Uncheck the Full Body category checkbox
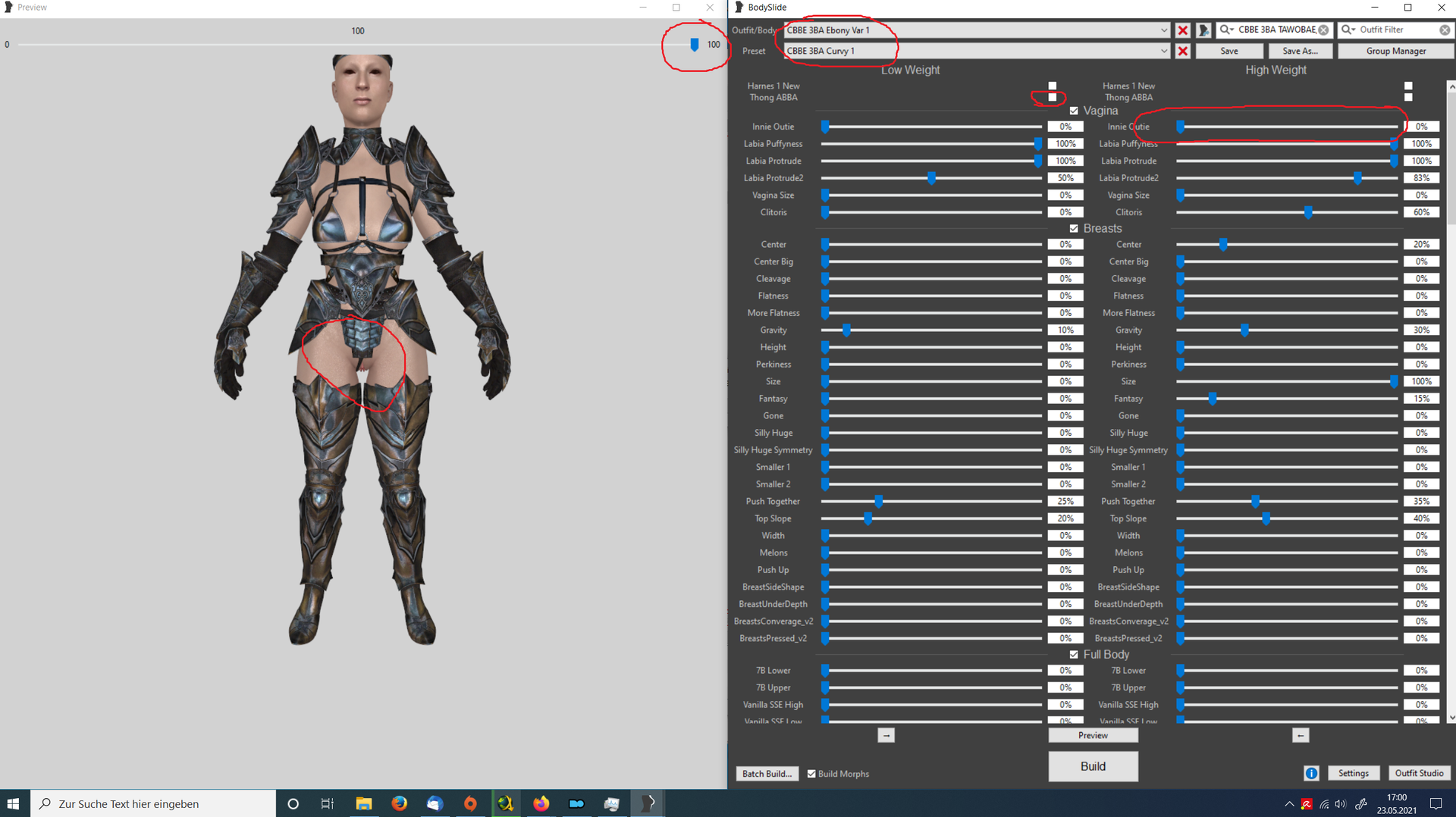 1074,654
